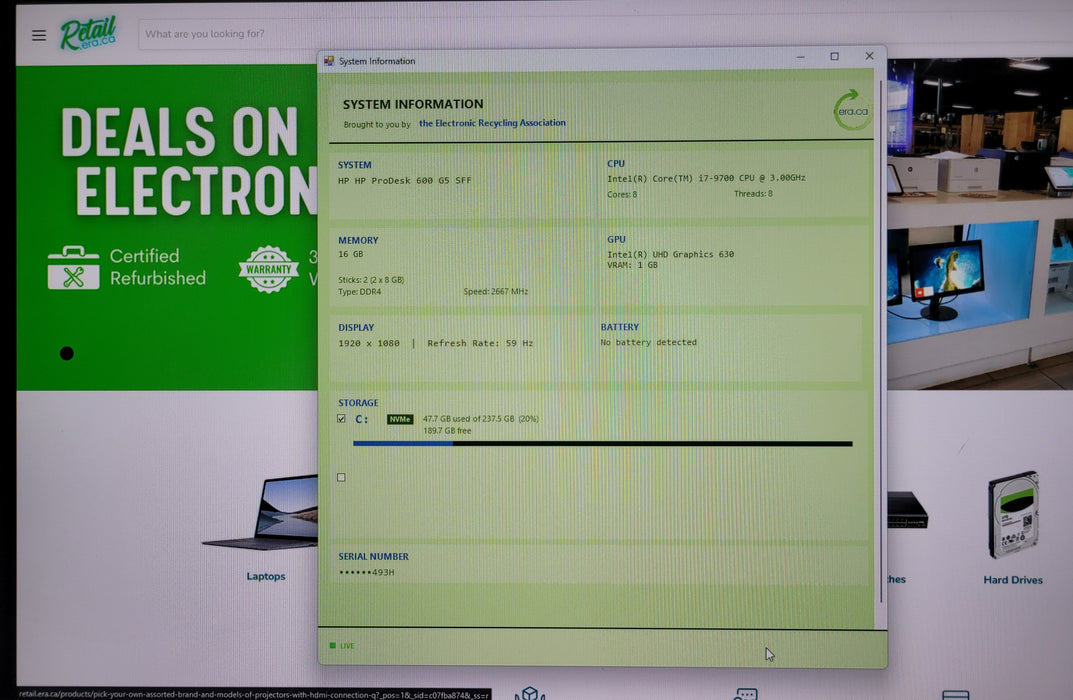Click the System Information title bar app icon
Image resolution: width=1073 pixels, height=700 pixels.
329,61
